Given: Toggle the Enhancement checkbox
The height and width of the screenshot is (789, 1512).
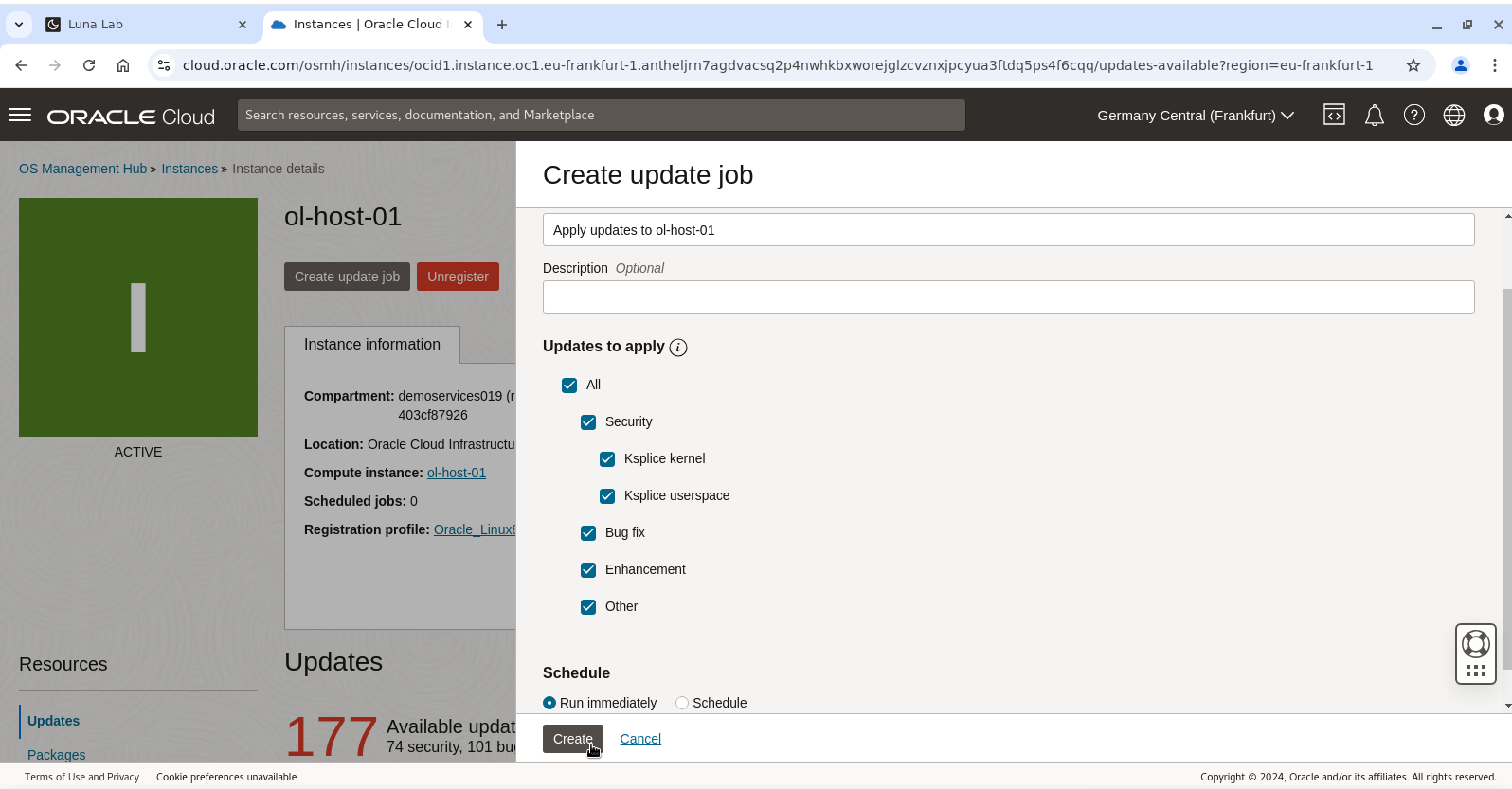Looking at the screenshot, I should [588, 570].
